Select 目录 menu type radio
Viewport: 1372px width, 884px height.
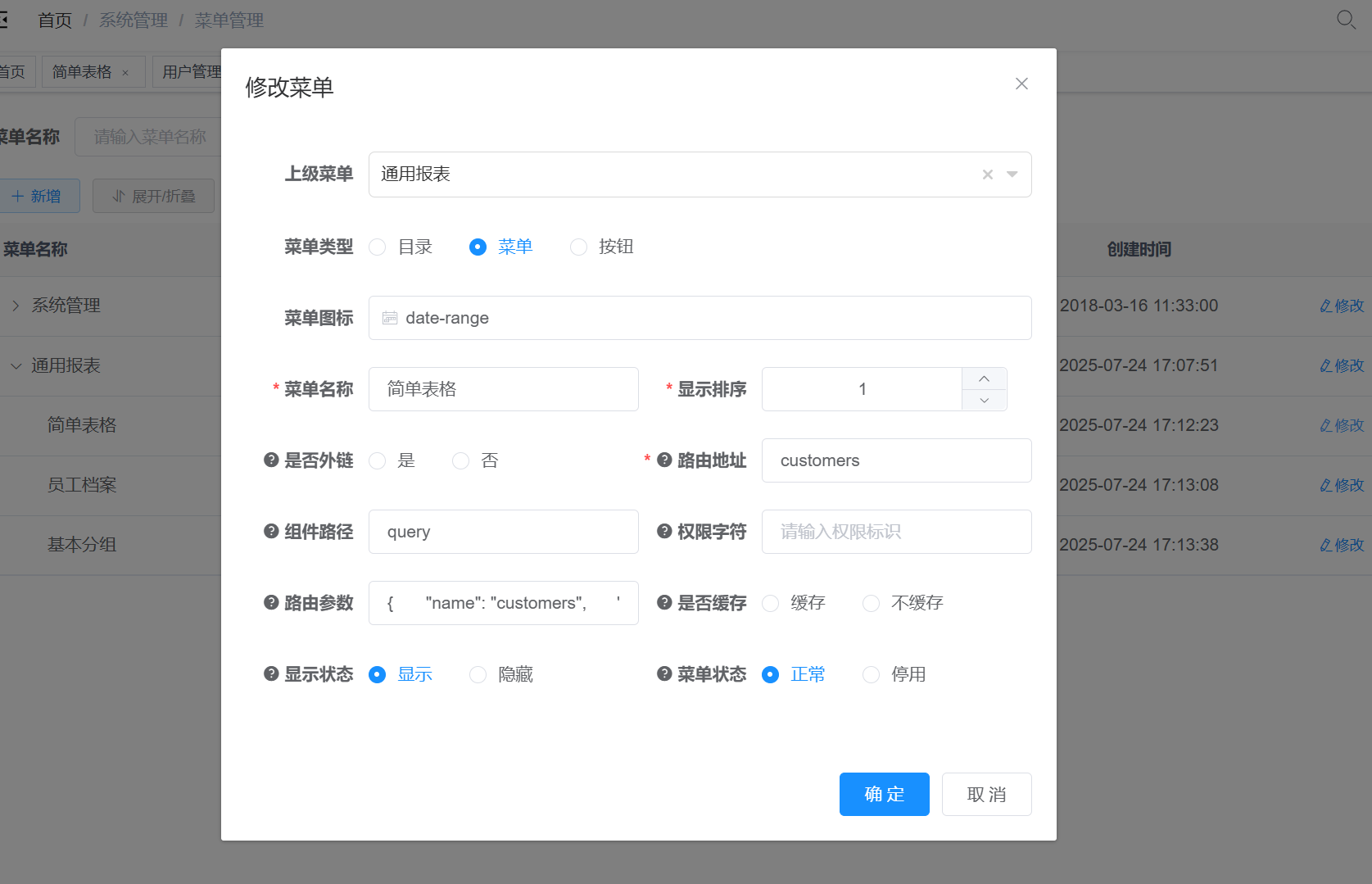[x=378, y=247]
